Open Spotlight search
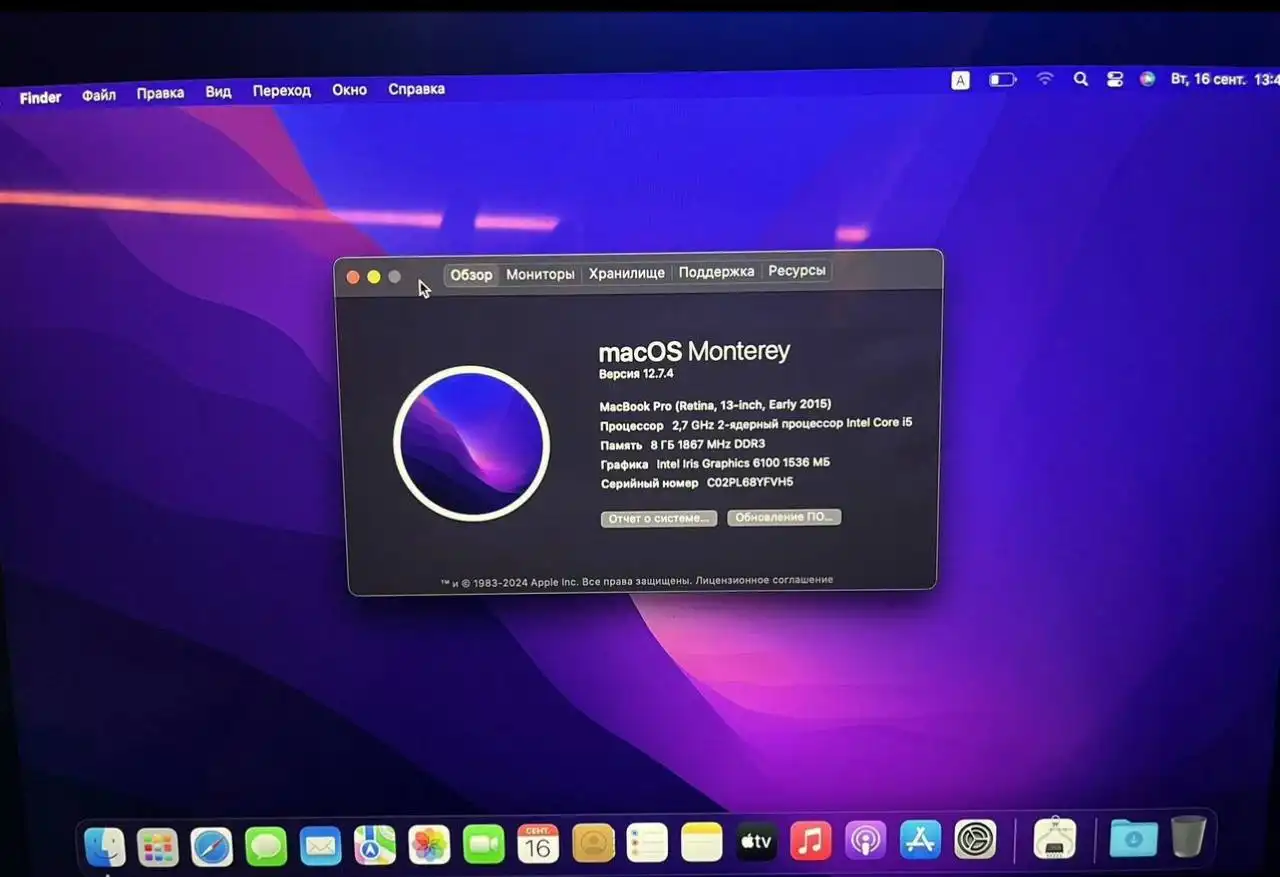 (1081, 79)
